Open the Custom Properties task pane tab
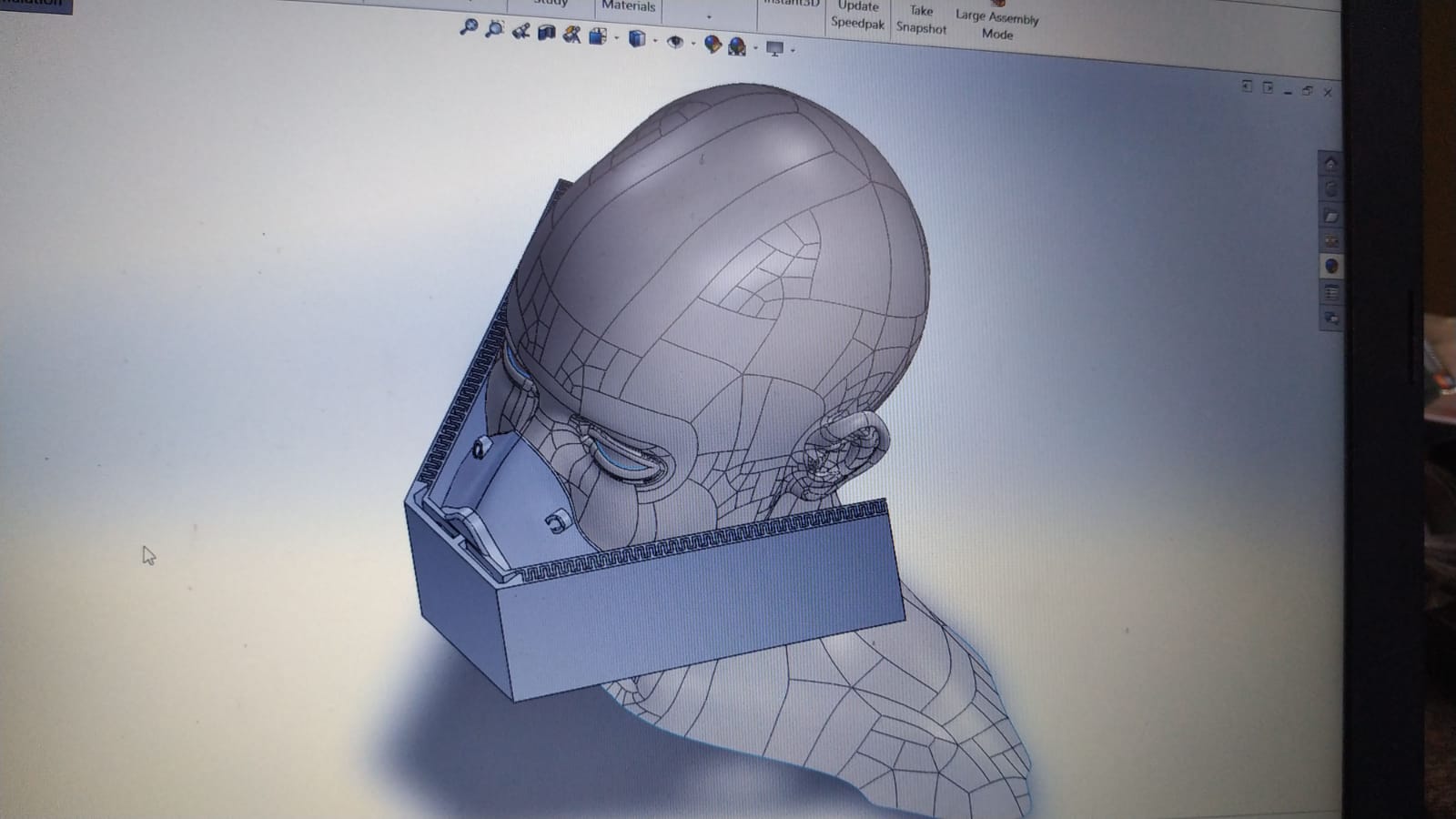The height and width of the screenshot is (819, 1456). (1331, 292)
